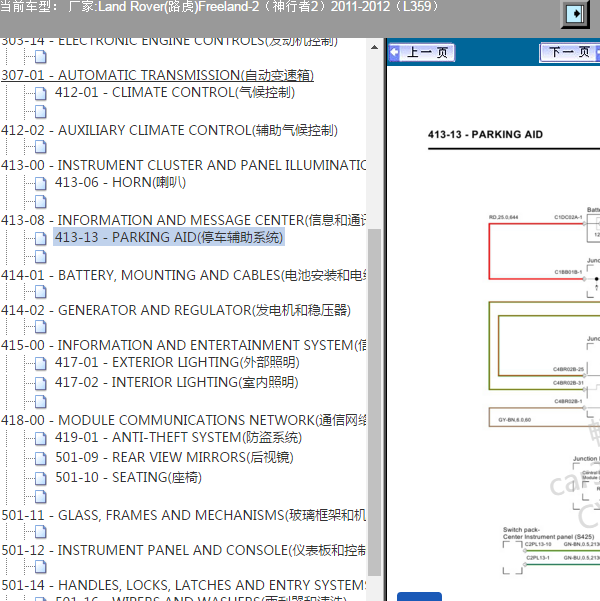The height and width of the screenshot is (601, 600).
Task: Click page icon beside 501-09 Rear View Mirrors
Action: click(x=41, y=458)
